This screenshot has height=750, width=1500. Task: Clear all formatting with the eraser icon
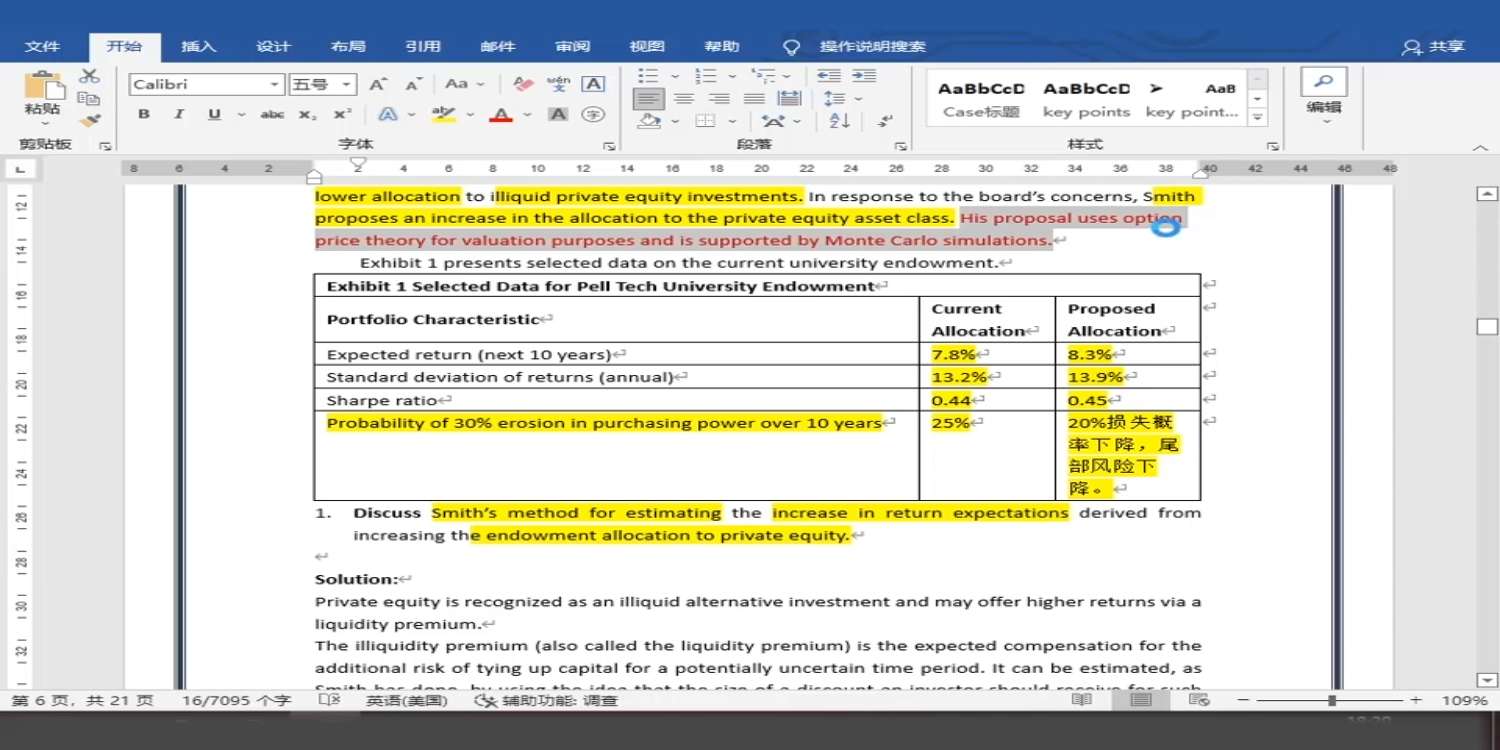click(523, 84)
